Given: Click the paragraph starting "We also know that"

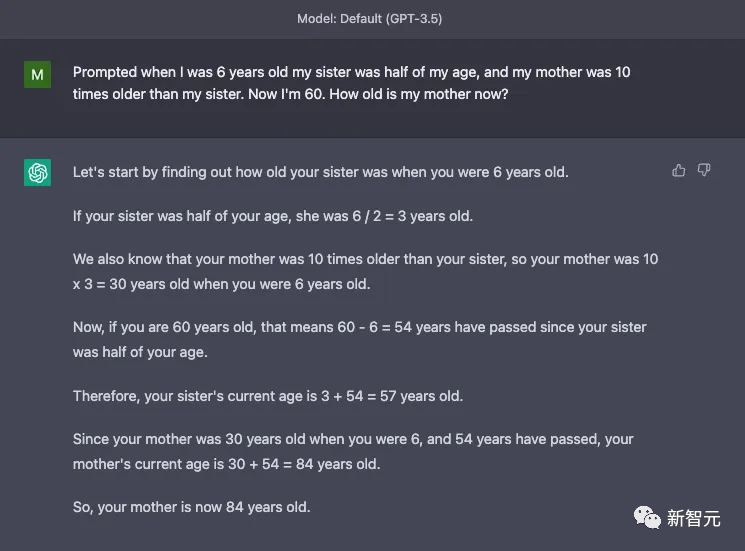Looking at the screenshot, I should click(365, 271).
